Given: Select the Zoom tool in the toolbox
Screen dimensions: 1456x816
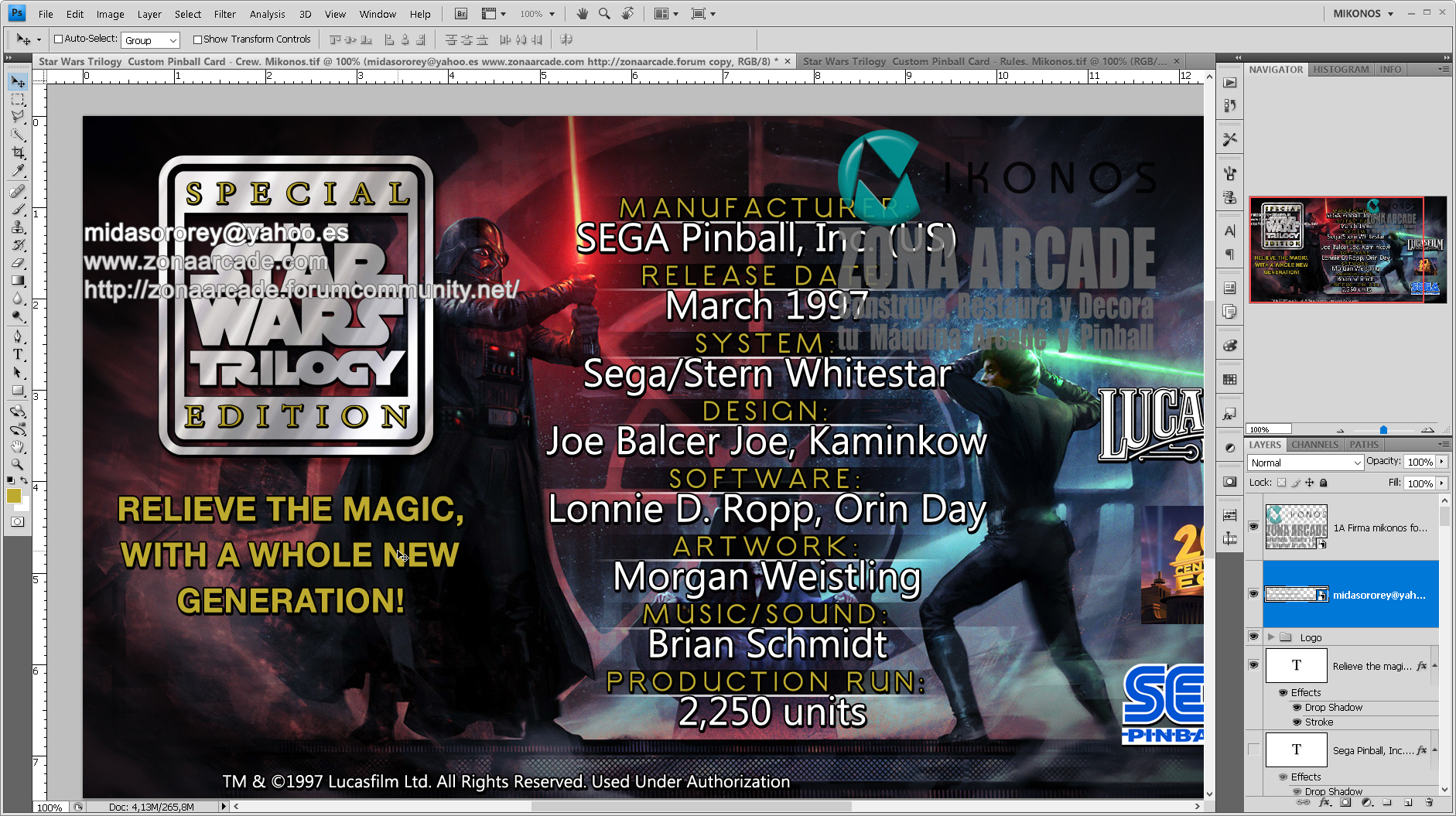Looking at the screenshot, I should click(18, 464).
